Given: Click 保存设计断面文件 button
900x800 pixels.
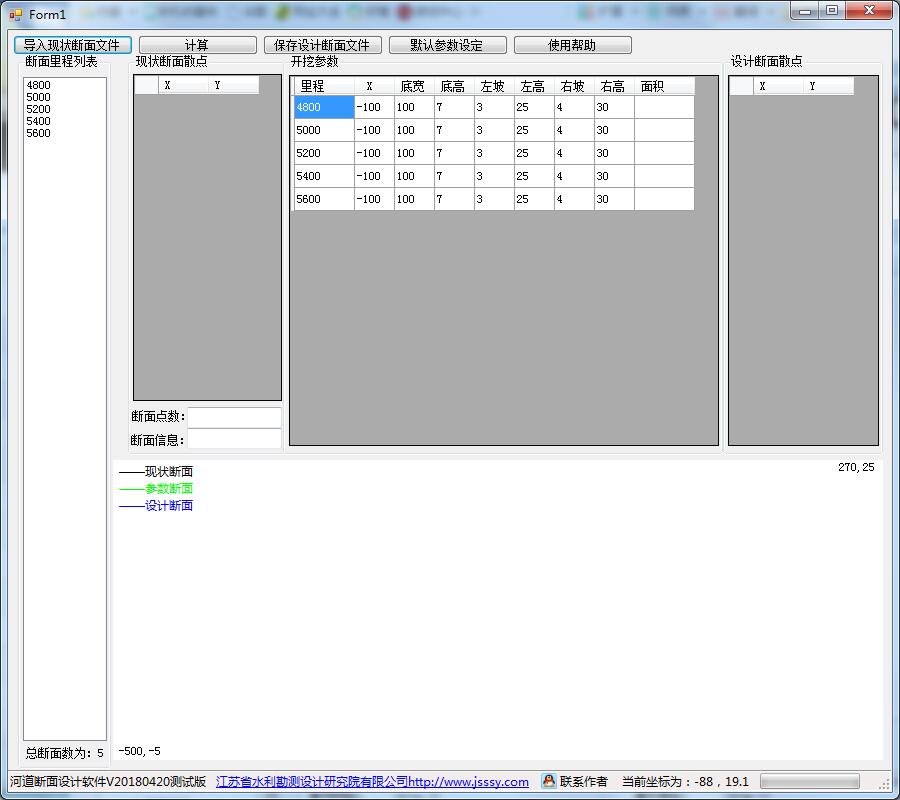Looking at the screenshot, I should (323, 45).
